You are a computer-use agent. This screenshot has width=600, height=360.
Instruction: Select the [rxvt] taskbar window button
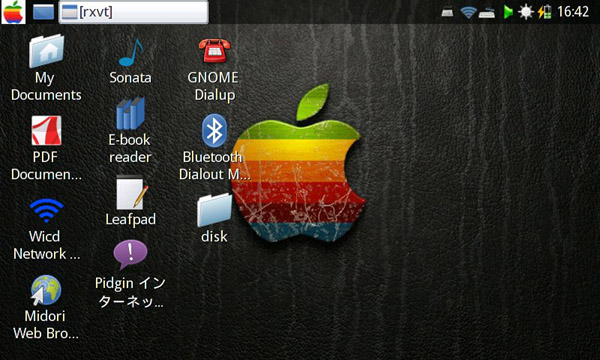tap(134, 12)
